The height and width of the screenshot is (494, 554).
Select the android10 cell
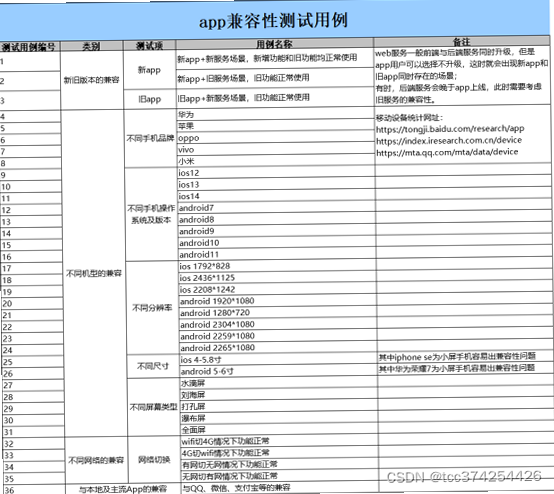(x=276, y=243)
